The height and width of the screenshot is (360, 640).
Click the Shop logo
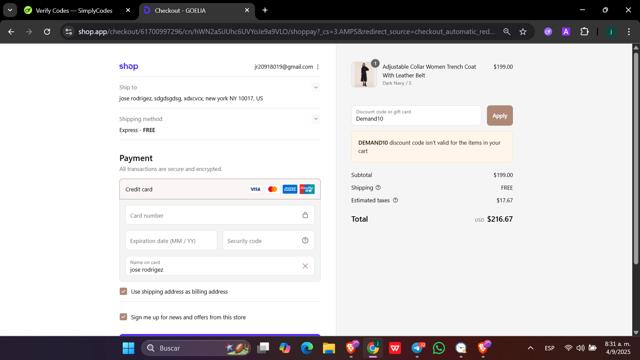point(129,66)
